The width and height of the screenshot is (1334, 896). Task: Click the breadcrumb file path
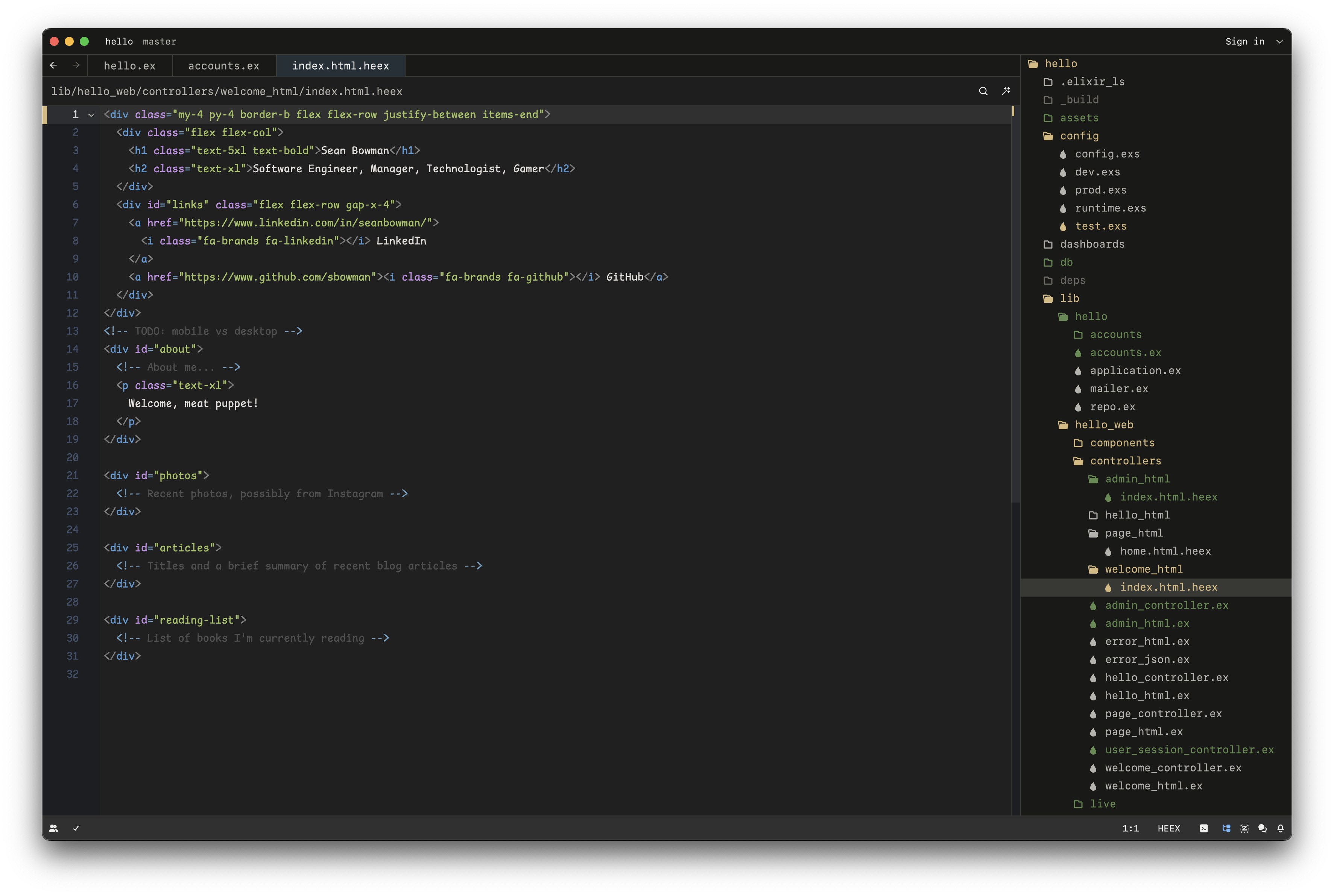click(x=227, y=91)
